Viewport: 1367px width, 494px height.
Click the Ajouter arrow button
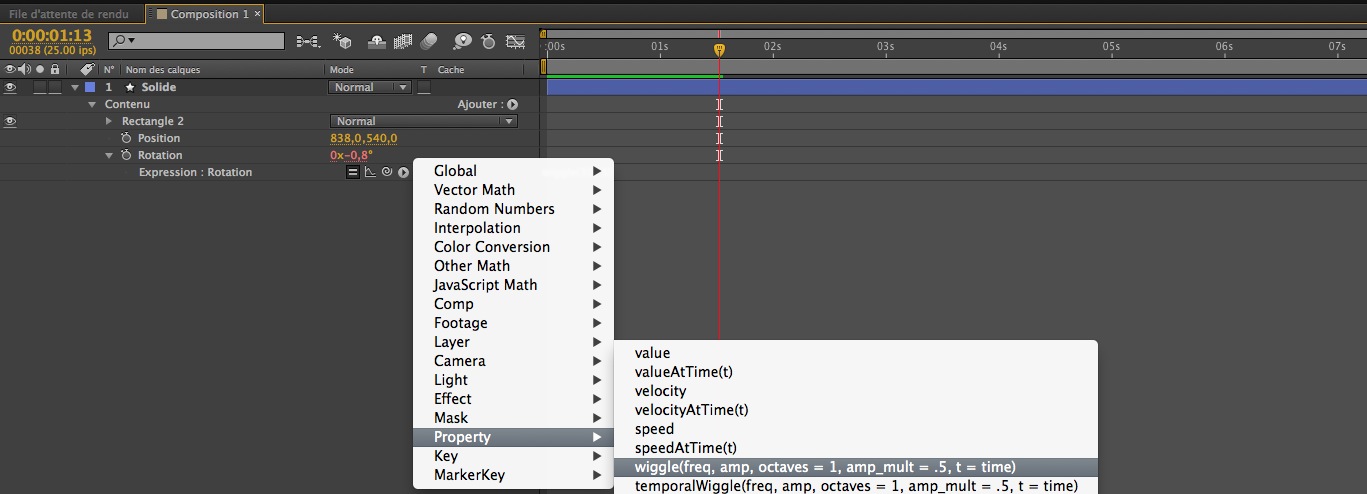point(512,104)
